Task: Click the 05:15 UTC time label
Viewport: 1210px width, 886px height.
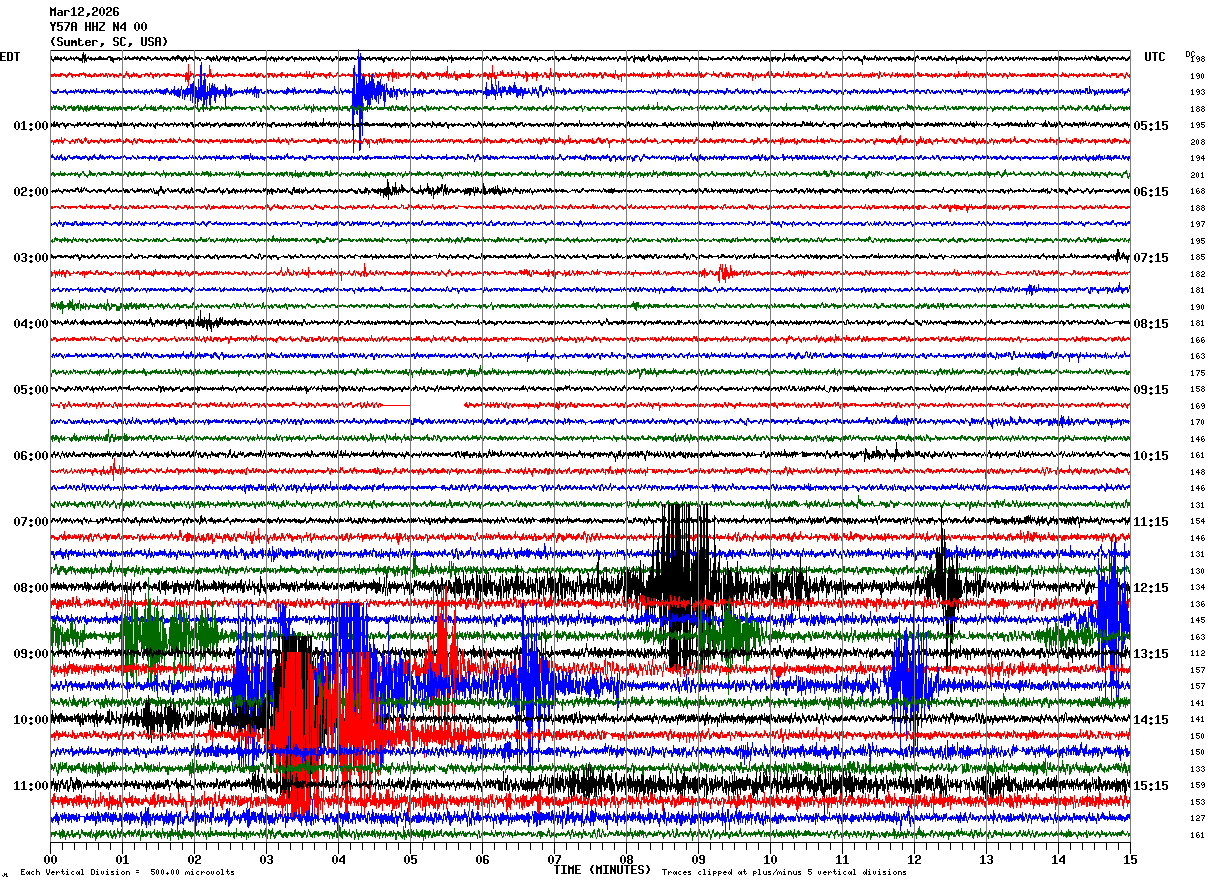Action: point(1151,126)
